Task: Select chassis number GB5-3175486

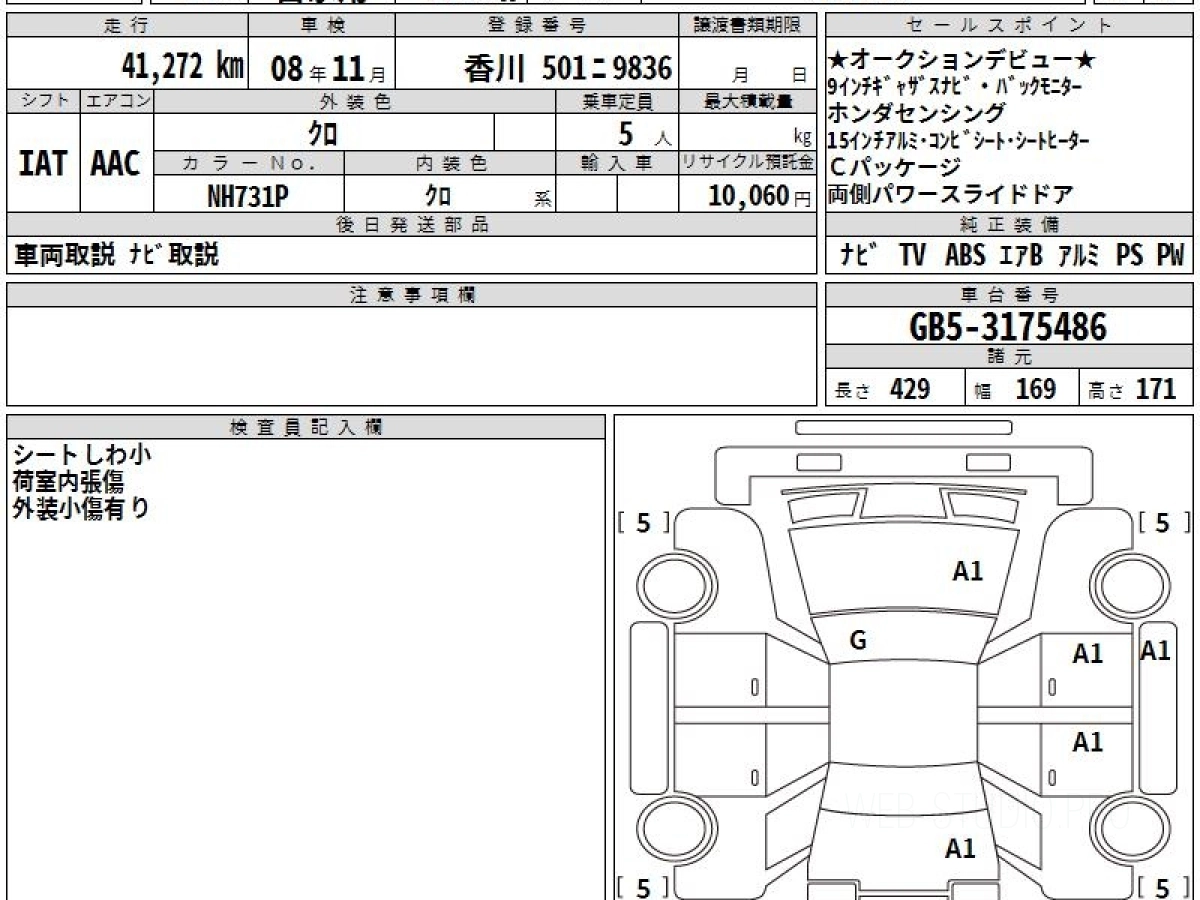Action: click(x=1009, y=326)
